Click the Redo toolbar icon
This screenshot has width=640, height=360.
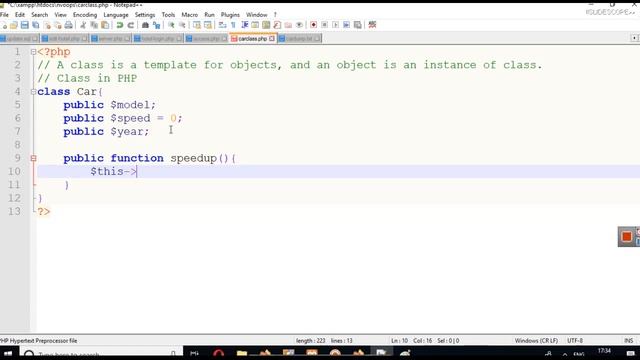(131, 25)
